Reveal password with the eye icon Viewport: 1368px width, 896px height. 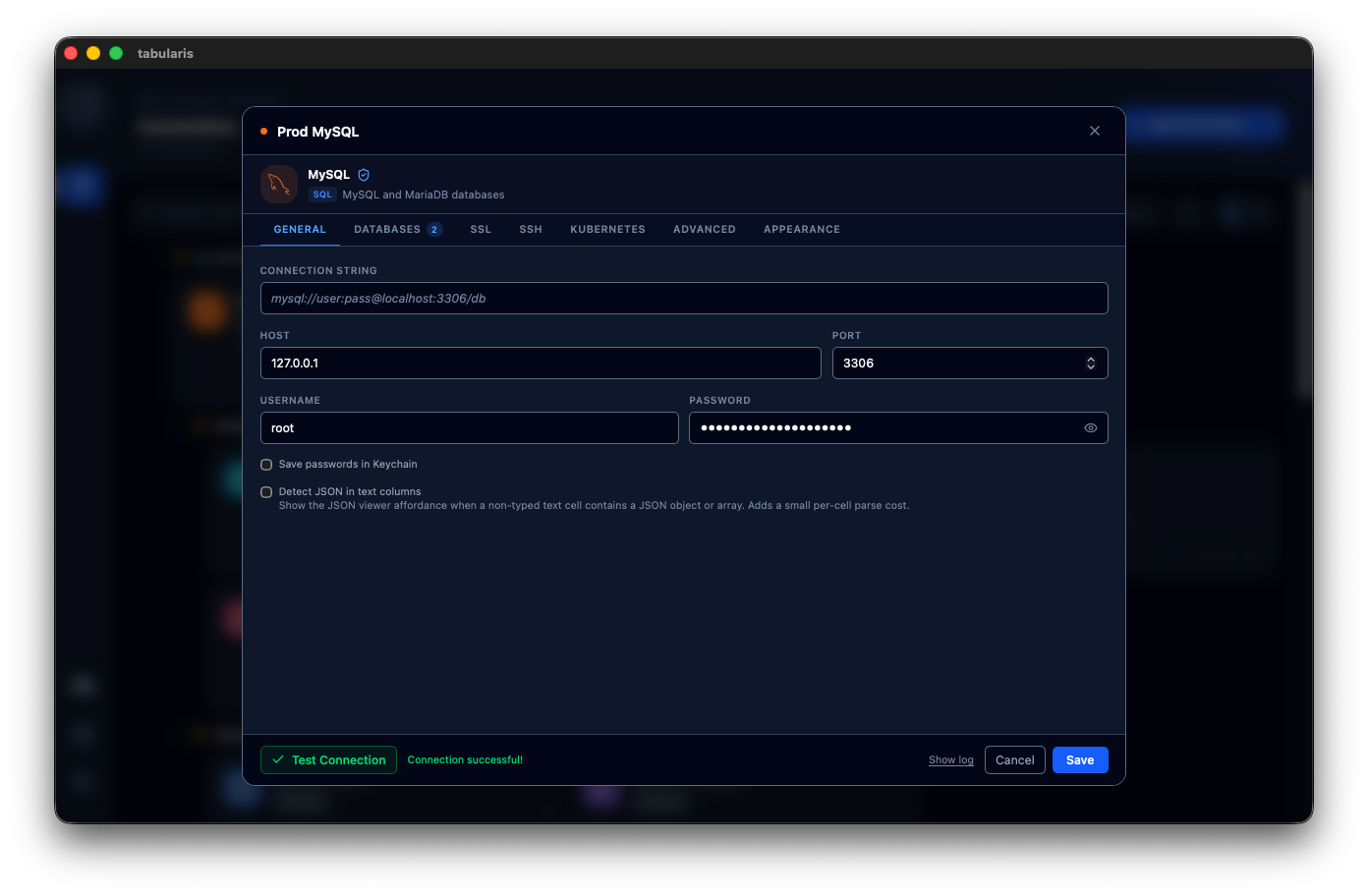pos(1091,428)
